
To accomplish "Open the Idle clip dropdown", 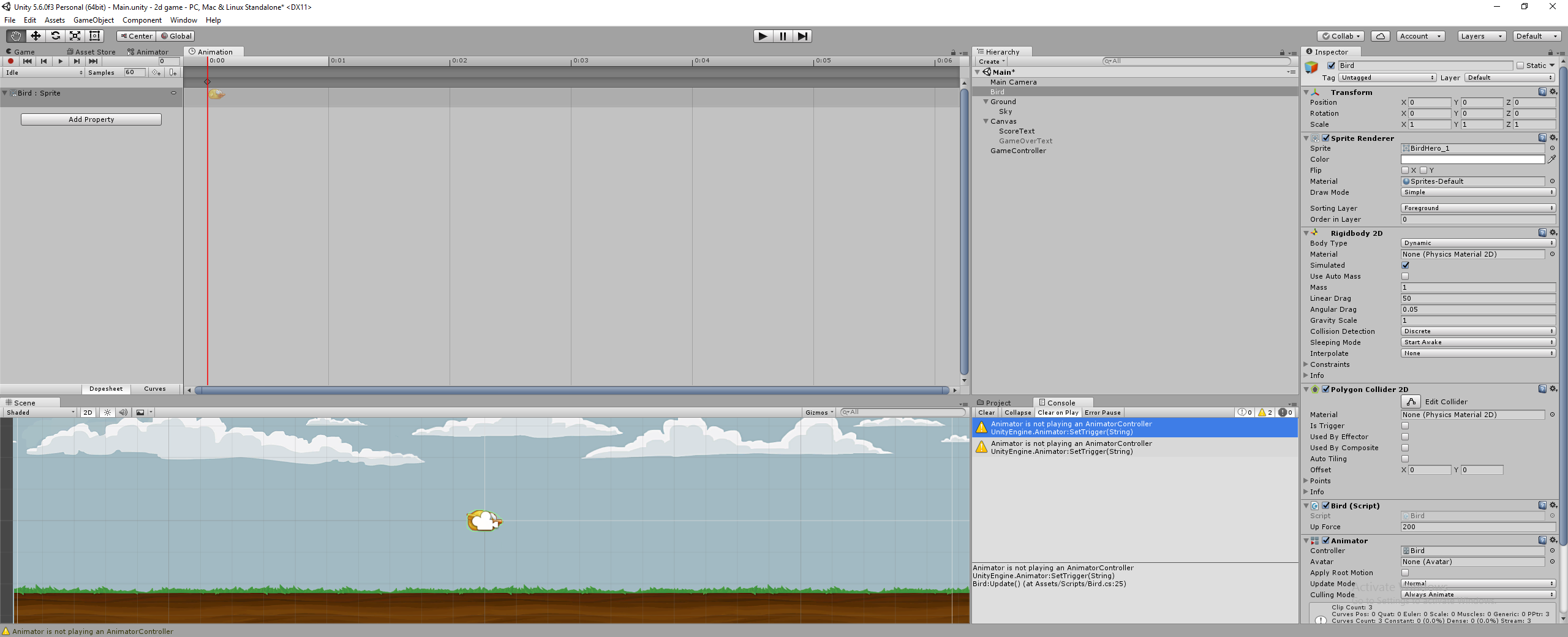I will click(x=43, y=72).
